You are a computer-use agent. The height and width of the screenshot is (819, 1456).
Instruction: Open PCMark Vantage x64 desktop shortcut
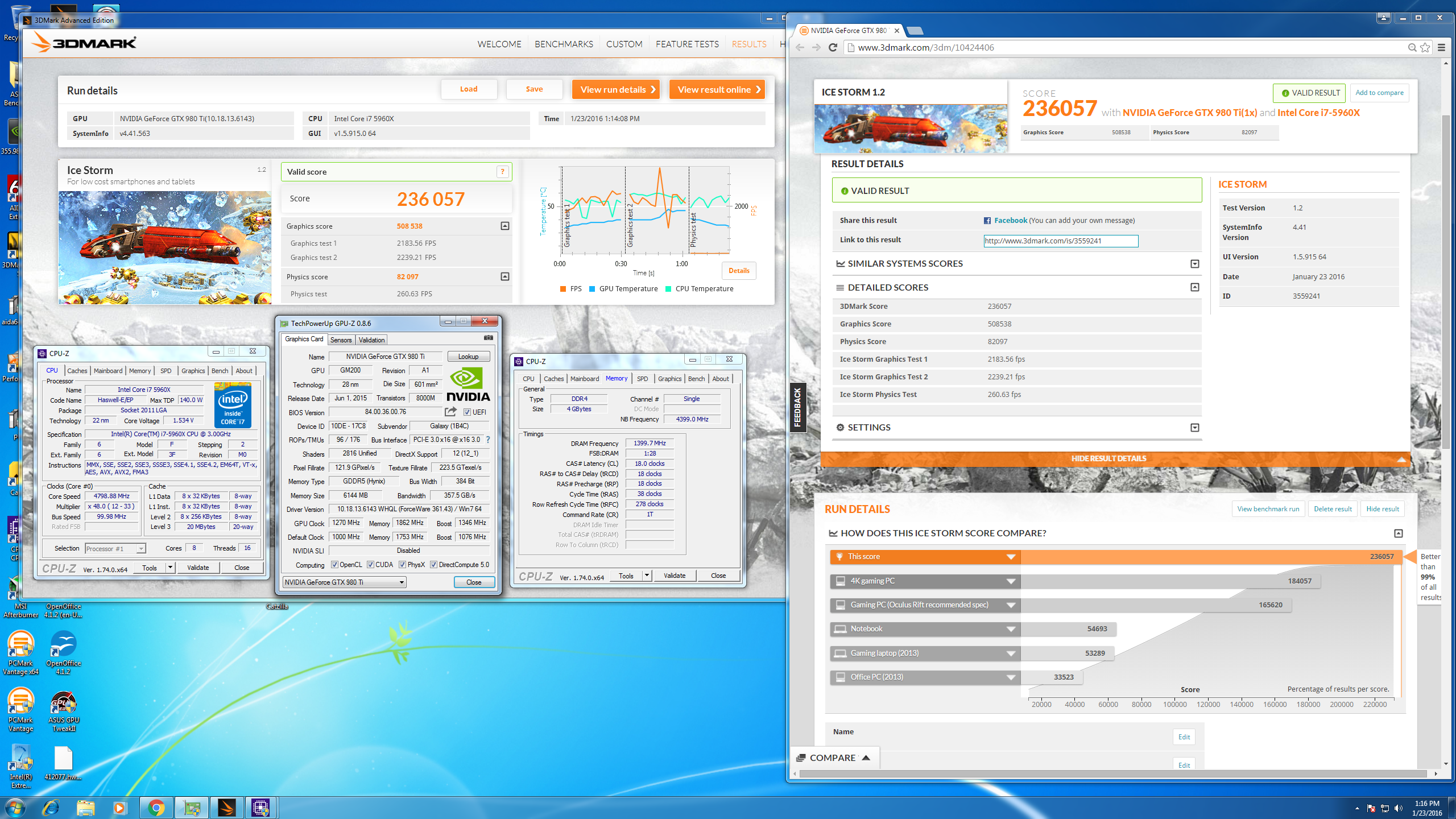(x=21, y=652)
